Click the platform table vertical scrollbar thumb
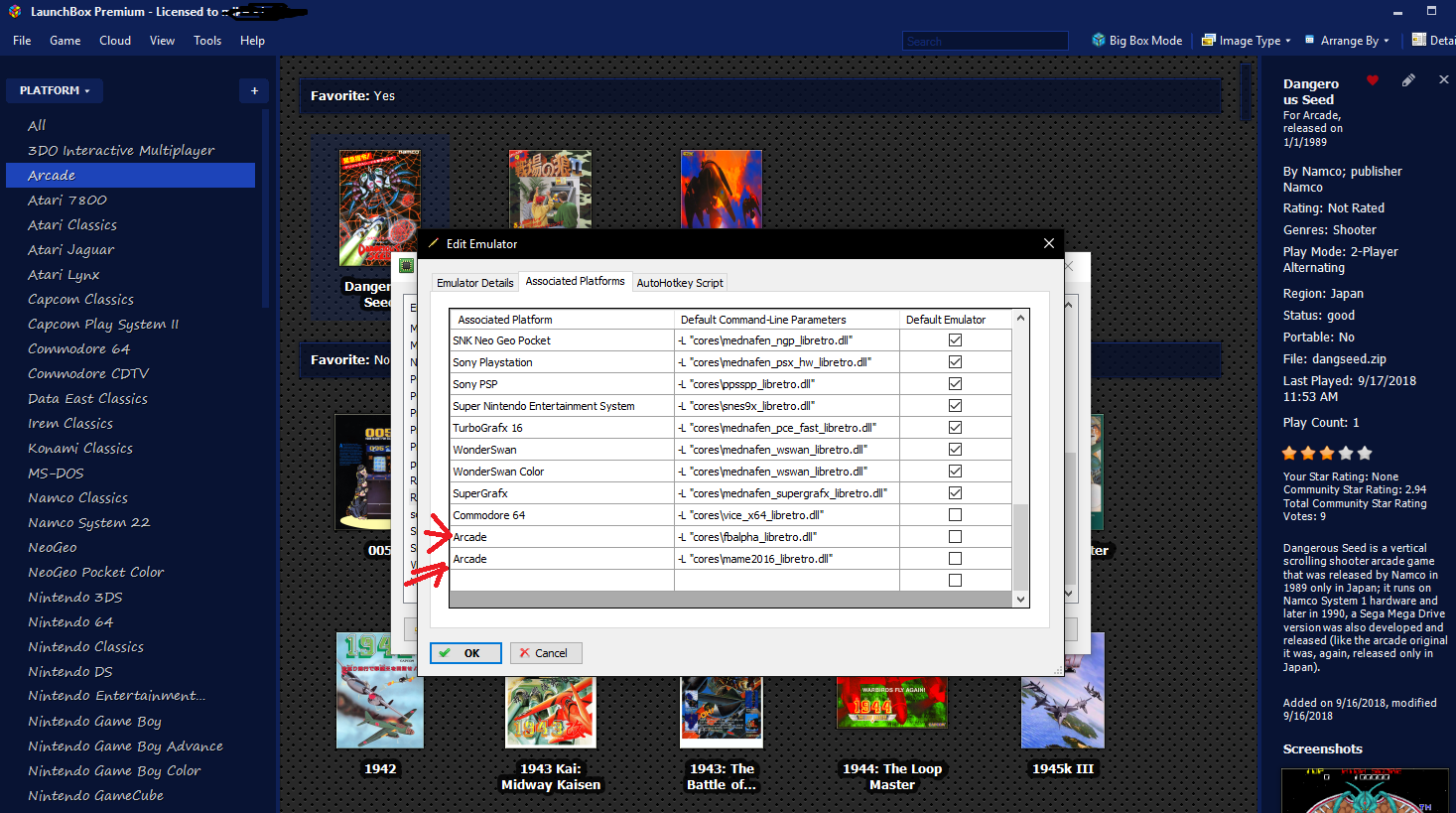Image resolution: width=1456 pixels, height=813 pixels. click(x=1020, y=547)
